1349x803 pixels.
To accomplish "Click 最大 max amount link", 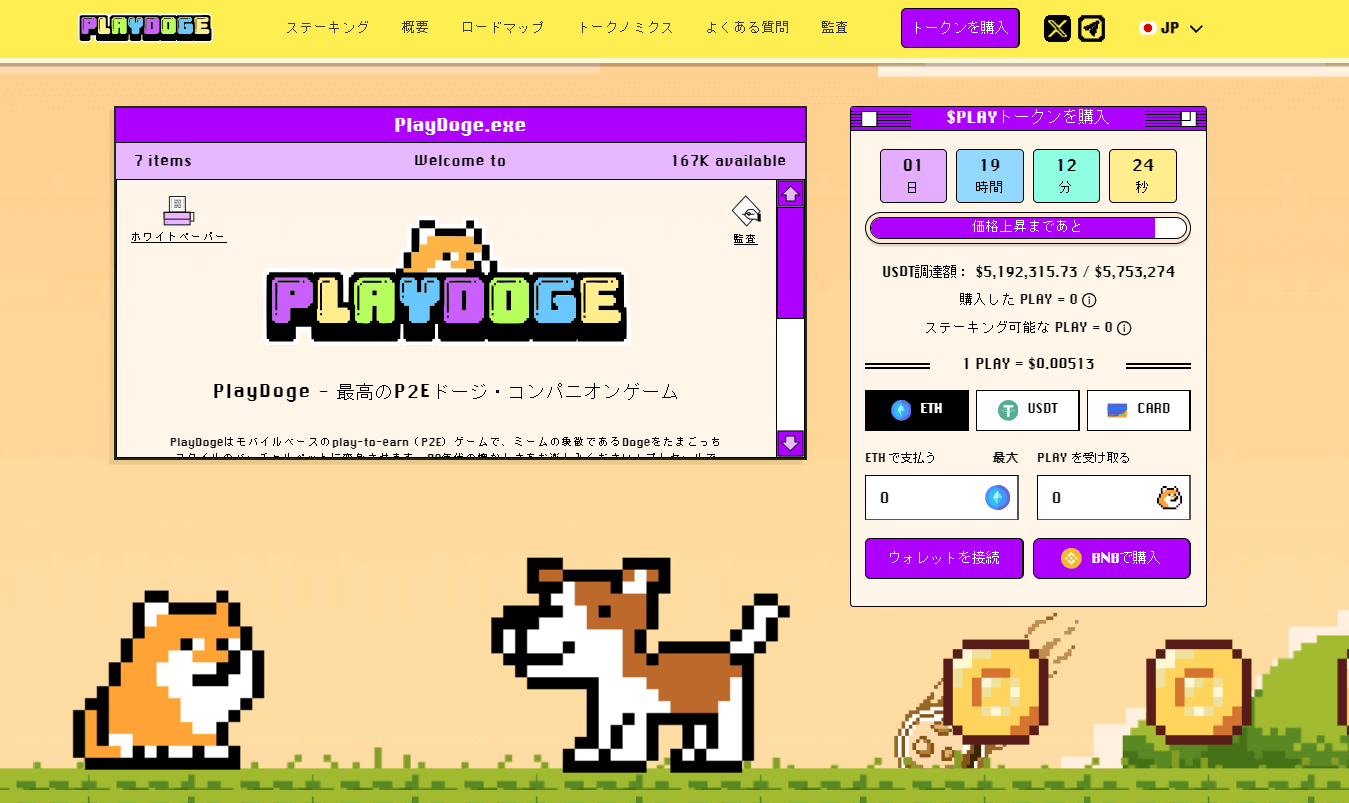I will pos(1005,458).
